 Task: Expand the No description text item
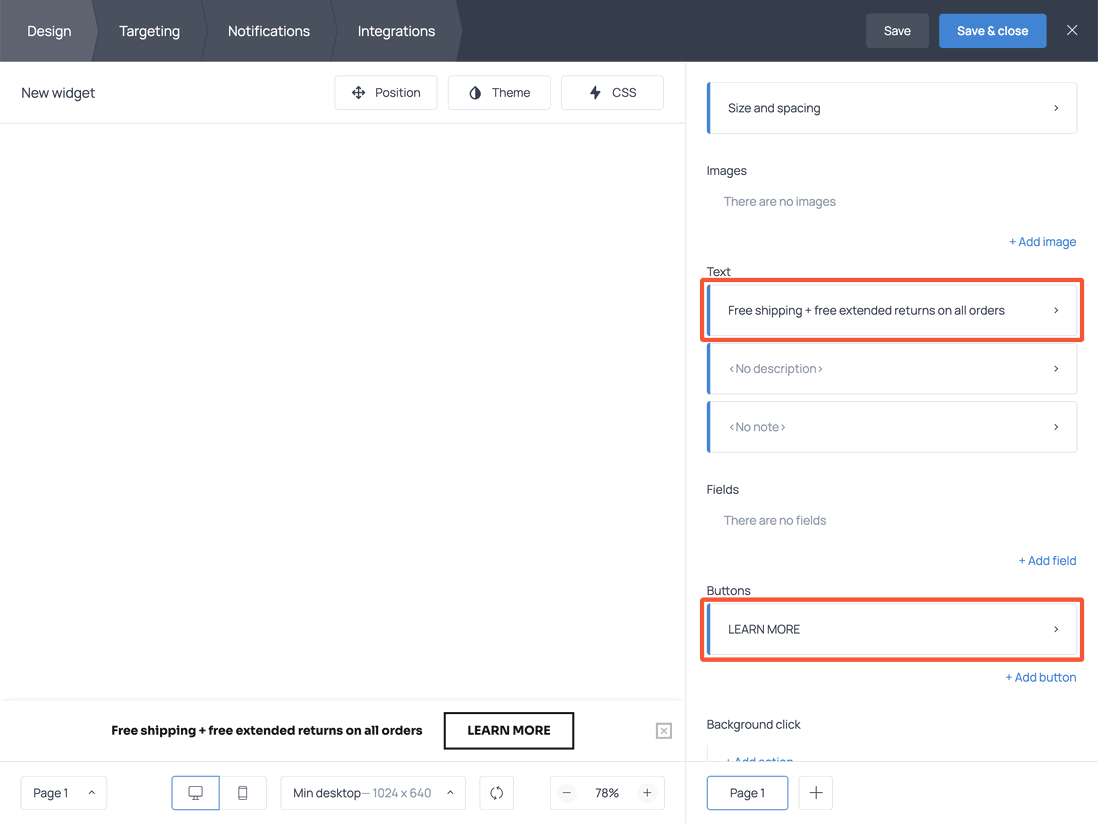click(x=891, y=368)
